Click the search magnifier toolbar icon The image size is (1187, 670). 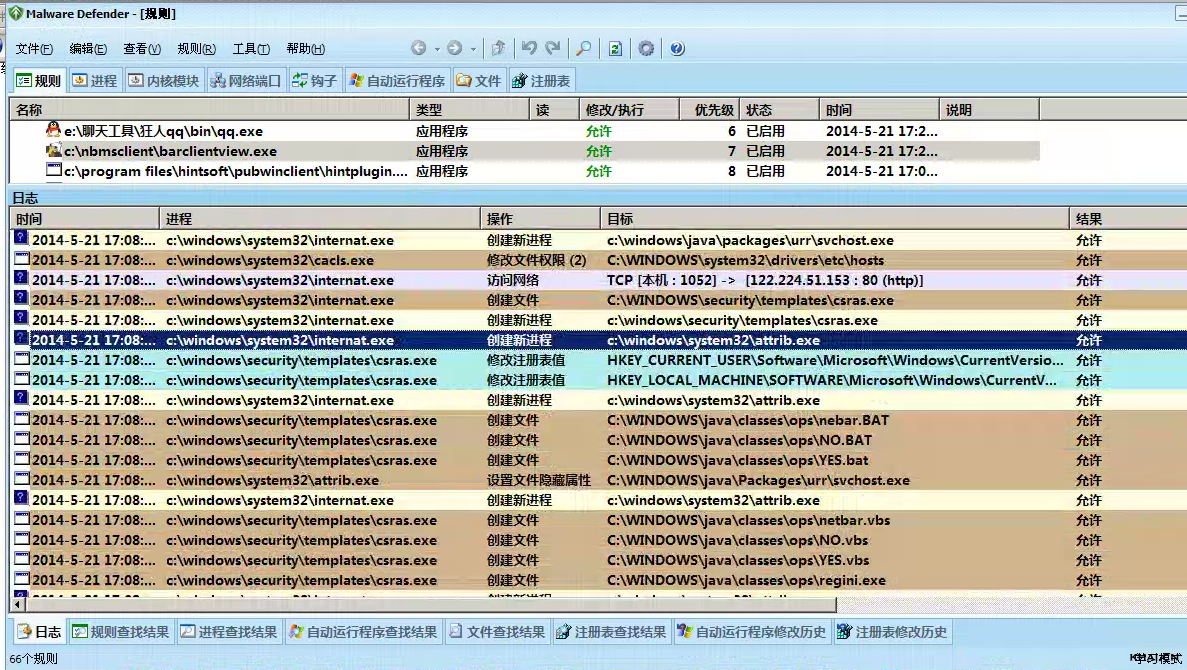(x=583, y=49)
